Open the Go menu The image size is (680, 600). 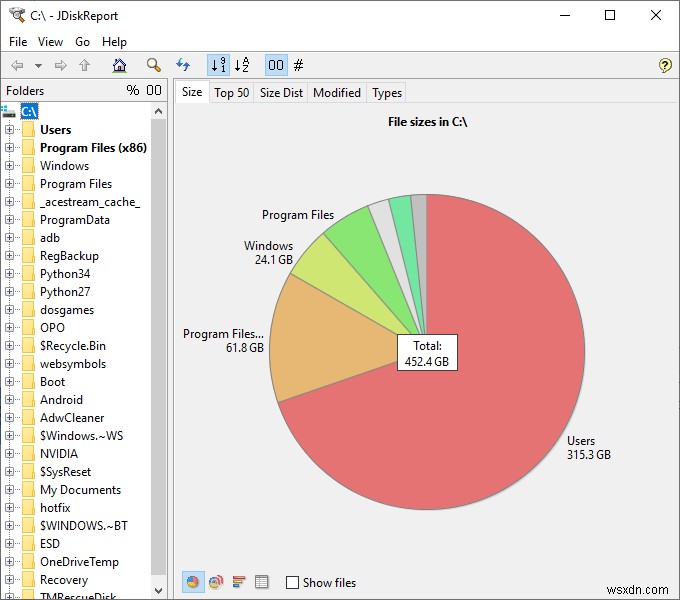click(x=82, y=42)
